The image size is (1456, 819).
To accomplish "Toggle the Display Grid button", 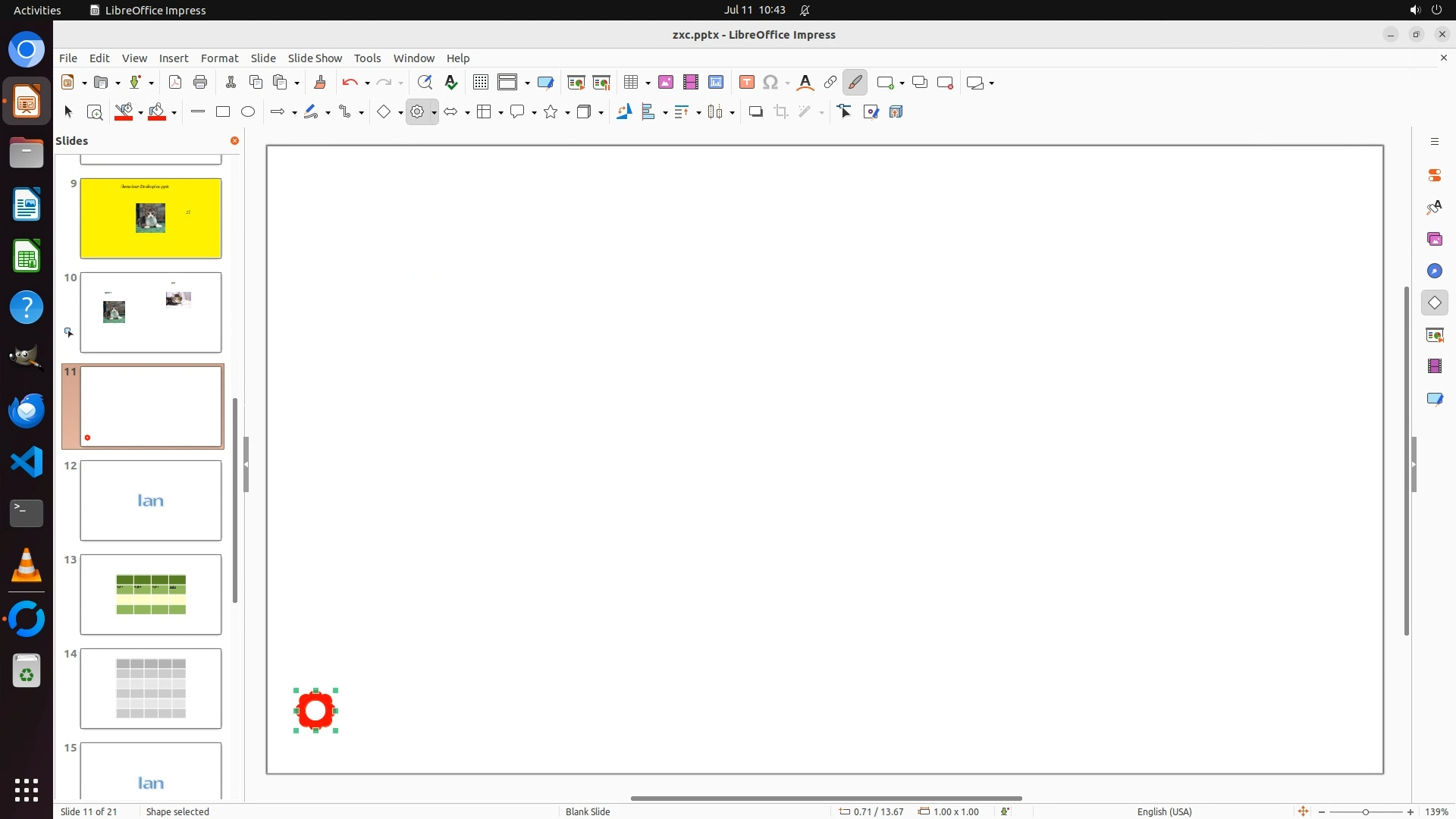I will pos(480,83).
